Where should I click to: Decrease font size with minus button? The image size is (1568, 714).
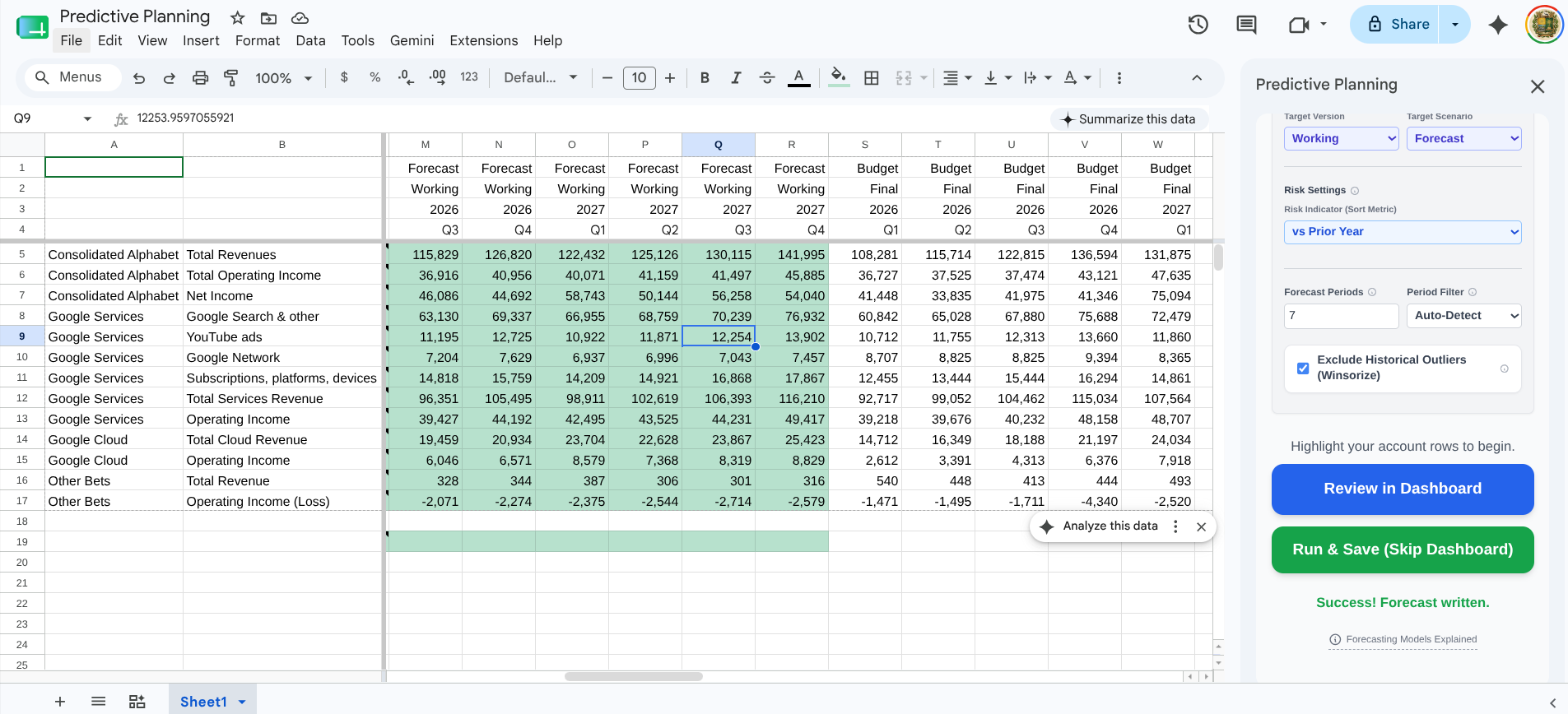click(x=607, y=78)
